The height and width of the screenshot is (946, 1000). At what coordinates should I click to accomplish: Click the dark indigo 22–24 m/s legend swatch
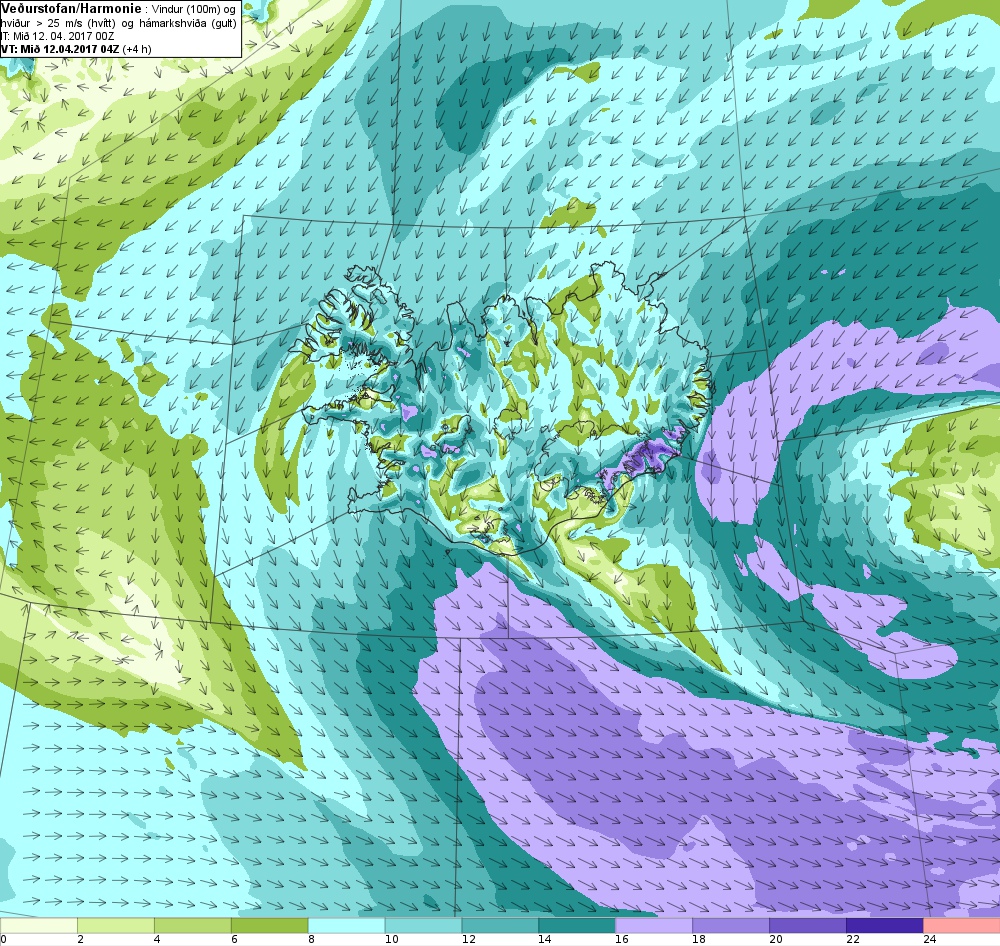tap(884, 926)
